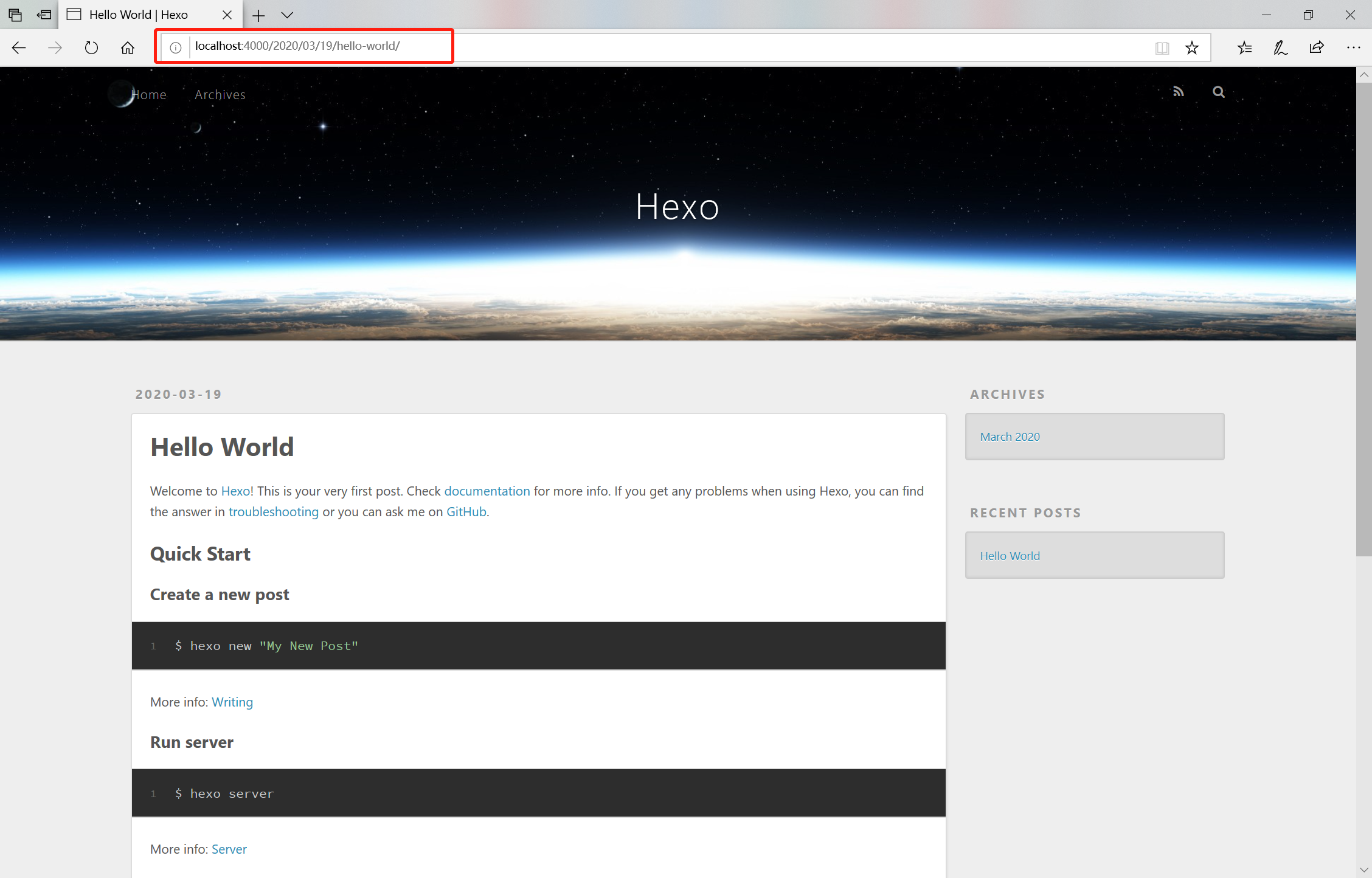Open a new tab with plus
Image resolution: width=1372 pixels, height=878 pixels.
[x=258, y=15]
